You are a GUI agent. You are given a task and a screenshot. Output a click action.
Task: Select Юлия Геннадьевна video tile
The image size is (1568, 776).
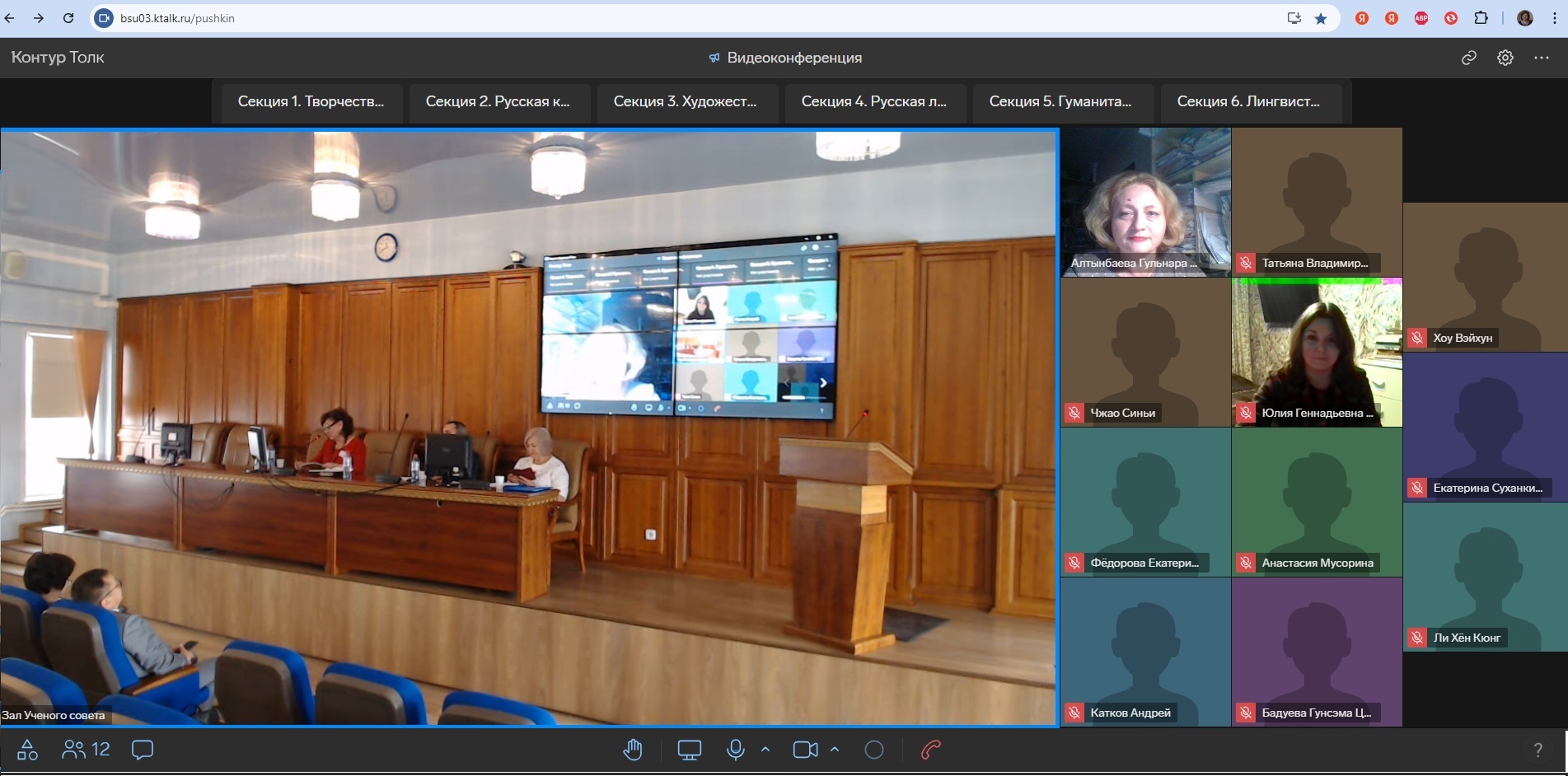1317,353
